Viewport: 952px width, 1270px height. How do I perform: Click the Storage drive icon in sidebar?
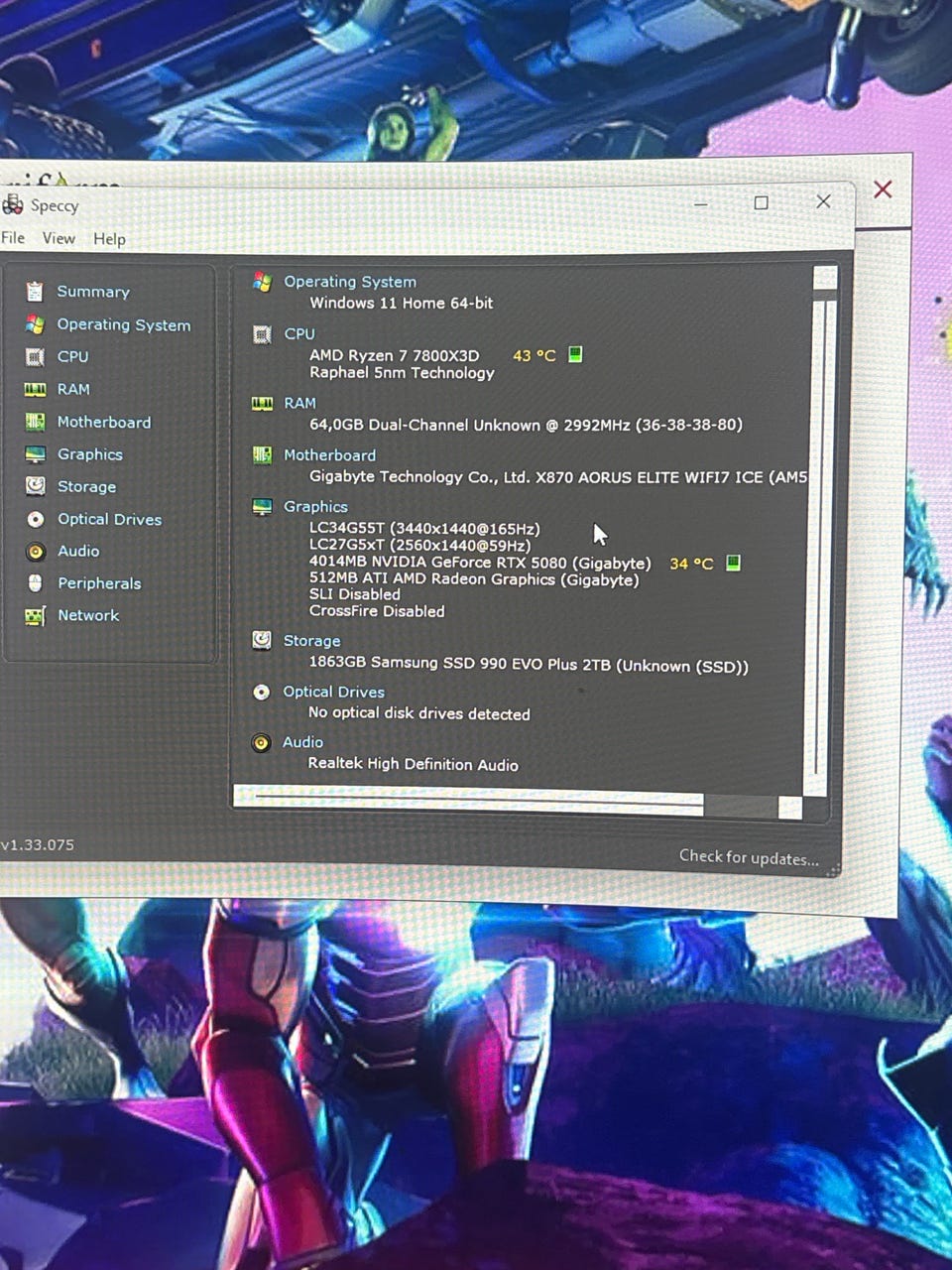coord(35,486)
